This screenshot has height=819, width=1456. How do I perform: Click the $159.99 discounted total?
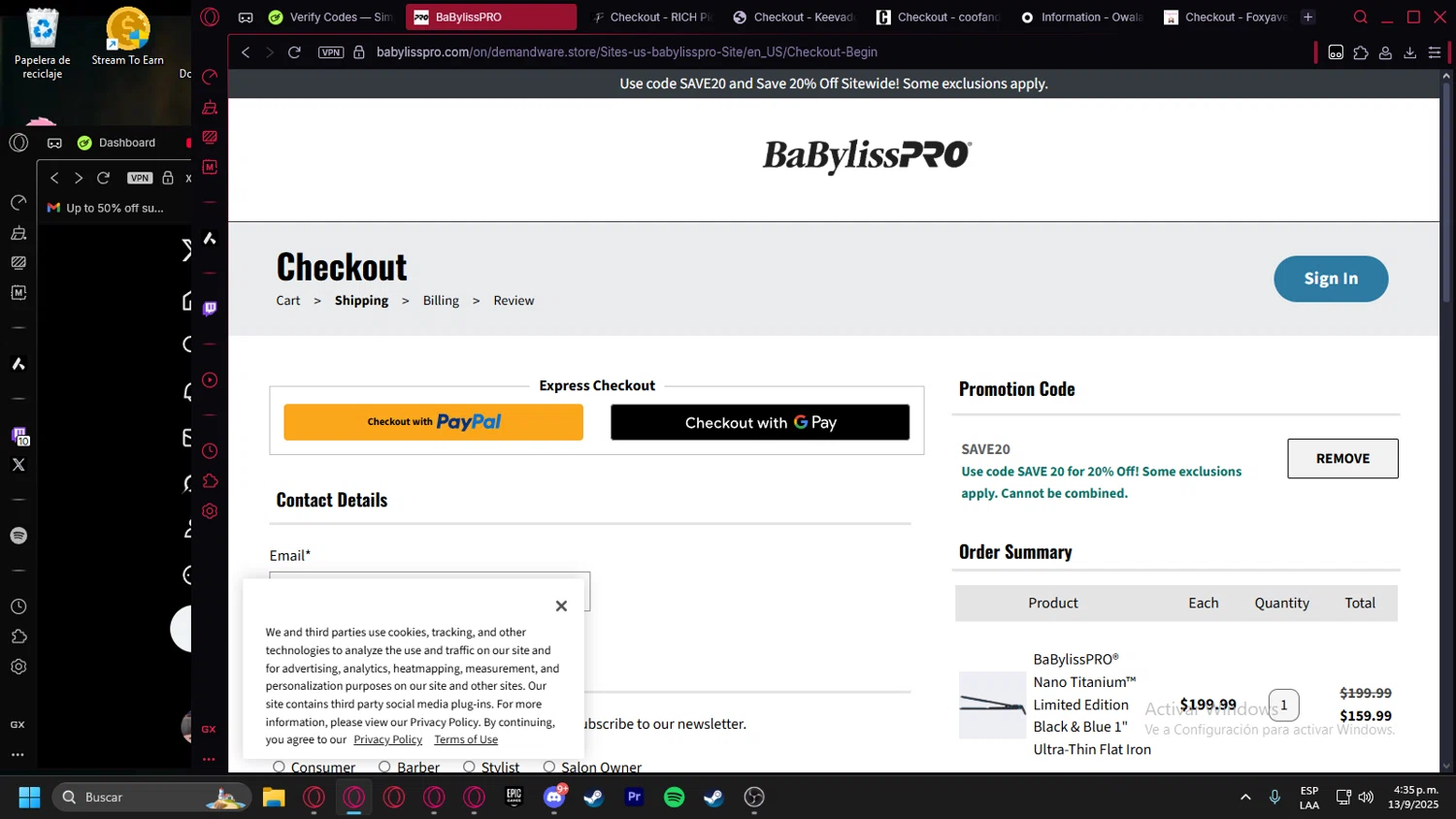pyautogui.click(x=1365, y=716)
